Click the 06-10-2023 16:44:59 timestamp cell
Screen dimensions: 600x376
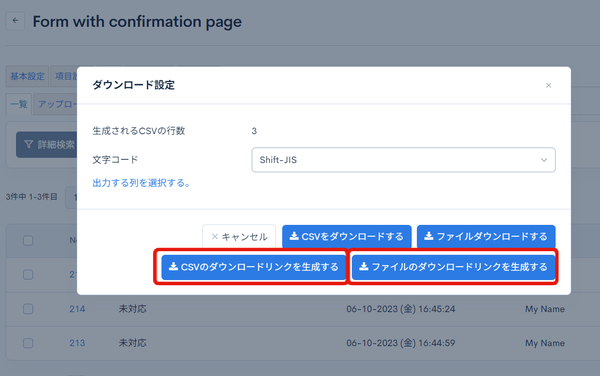[401, 343]
